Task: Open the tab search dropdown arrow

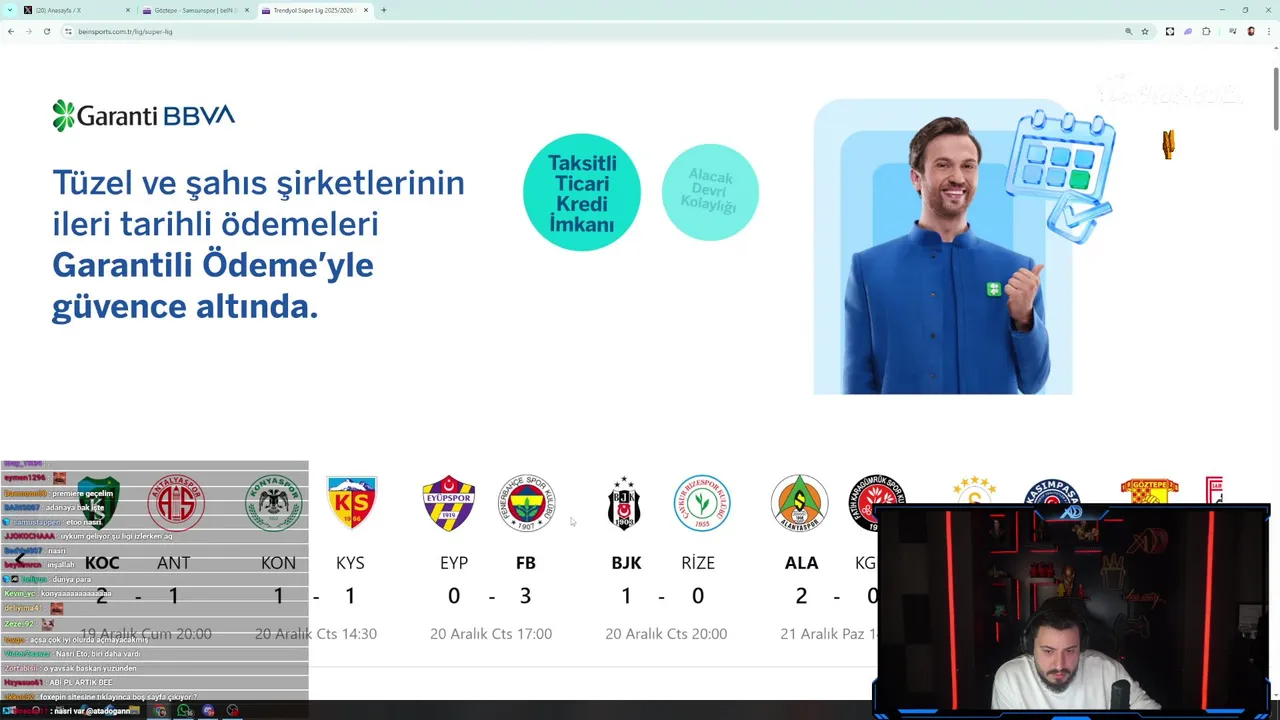Action: pyautogui.click(x=9, y=10)
